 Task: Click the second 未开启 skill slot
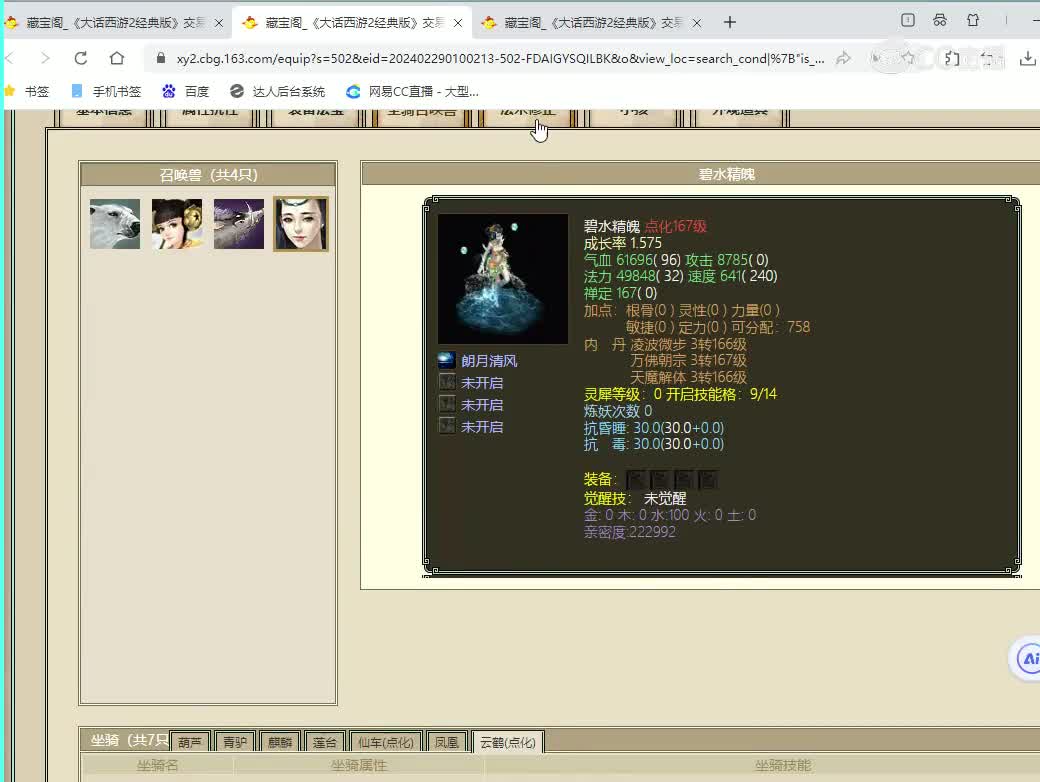coord(446,404)
